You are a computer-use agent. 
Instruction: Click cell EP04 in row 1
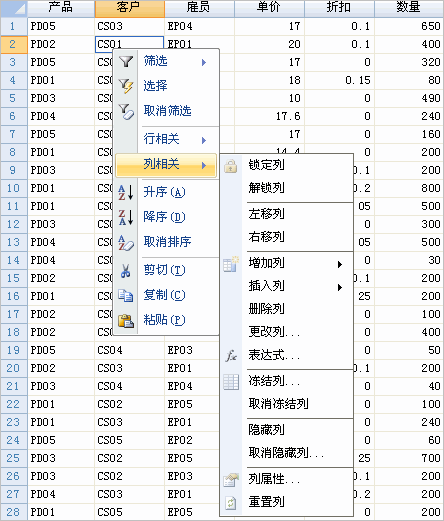click(x=200, y=26)
